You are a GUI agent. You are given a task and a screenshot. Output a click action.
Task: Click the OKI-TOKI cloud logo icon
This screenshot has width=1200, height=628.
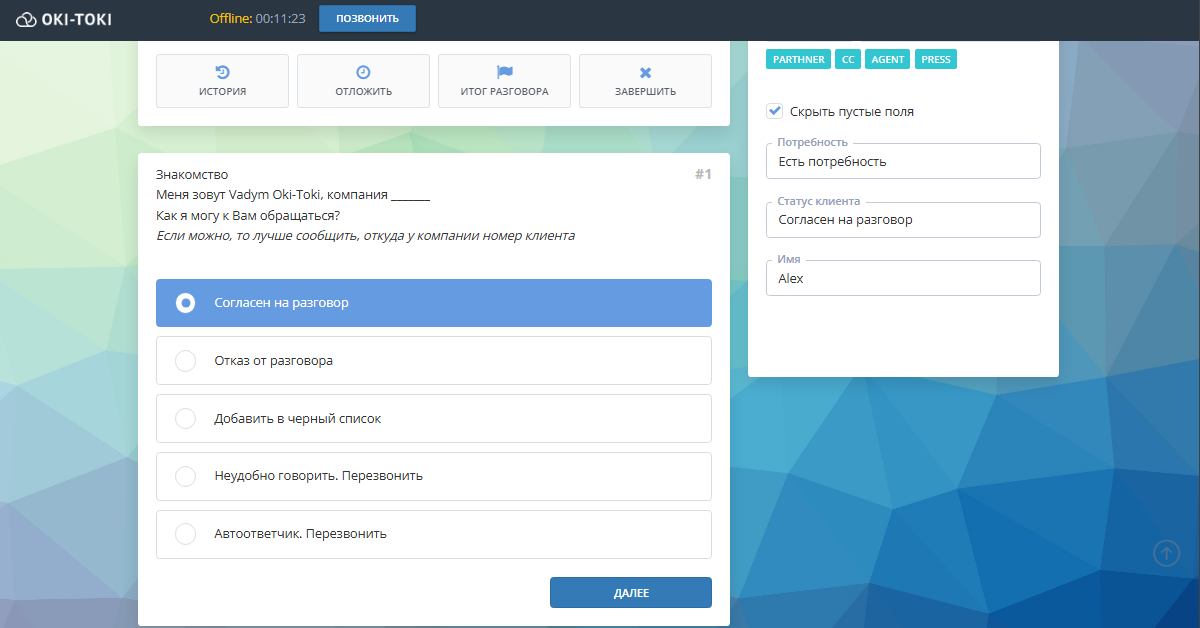click(x=26, y=18)
